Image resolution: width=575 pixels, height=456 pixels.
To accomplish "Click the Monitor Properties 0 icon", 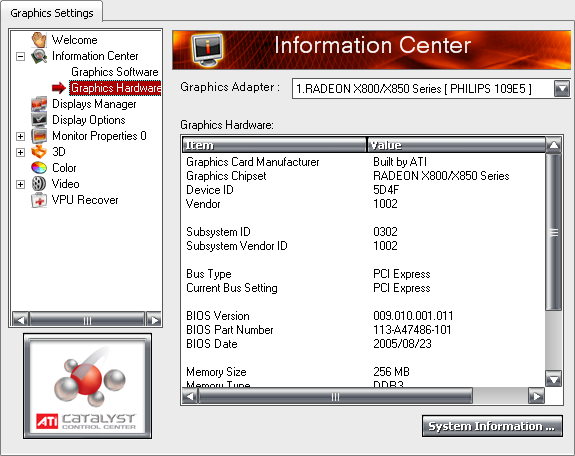I will [x=39, y=136].
